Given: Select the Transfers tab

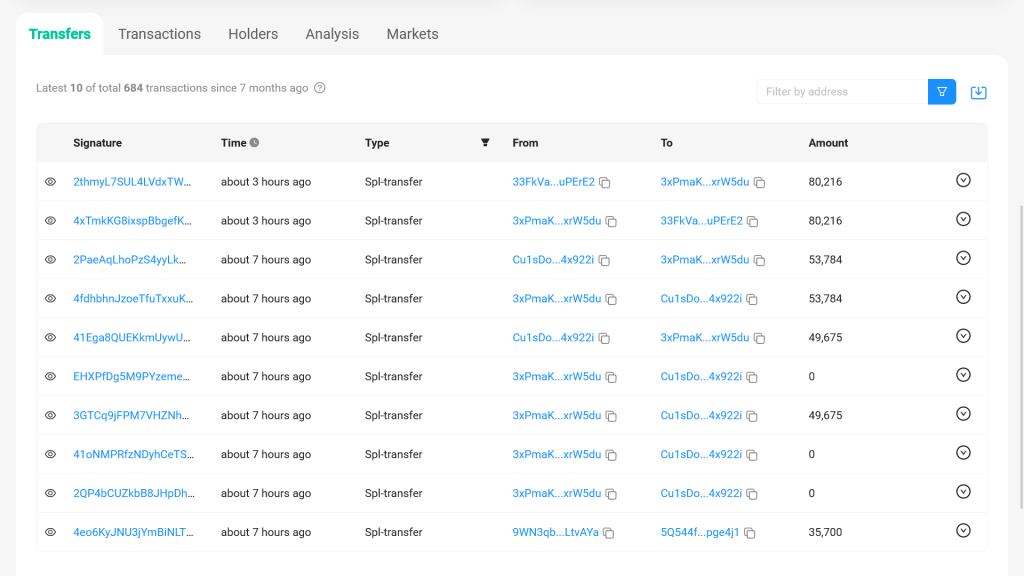Looking at the screenshot, I should click(59, 34).
